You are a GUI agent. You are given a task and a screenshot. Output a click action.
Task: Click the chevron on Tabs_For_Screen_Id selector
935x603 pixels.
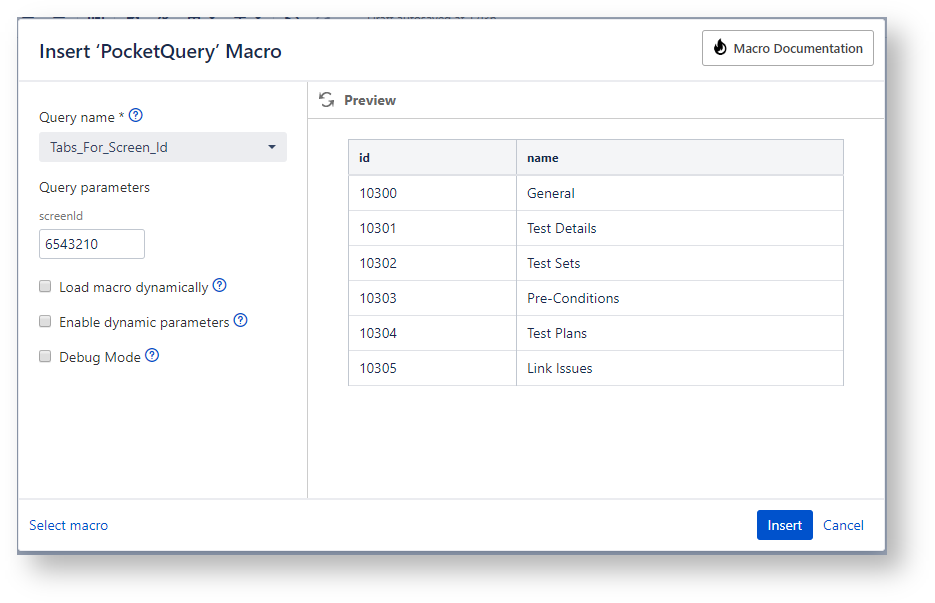(x=271, y=146)
